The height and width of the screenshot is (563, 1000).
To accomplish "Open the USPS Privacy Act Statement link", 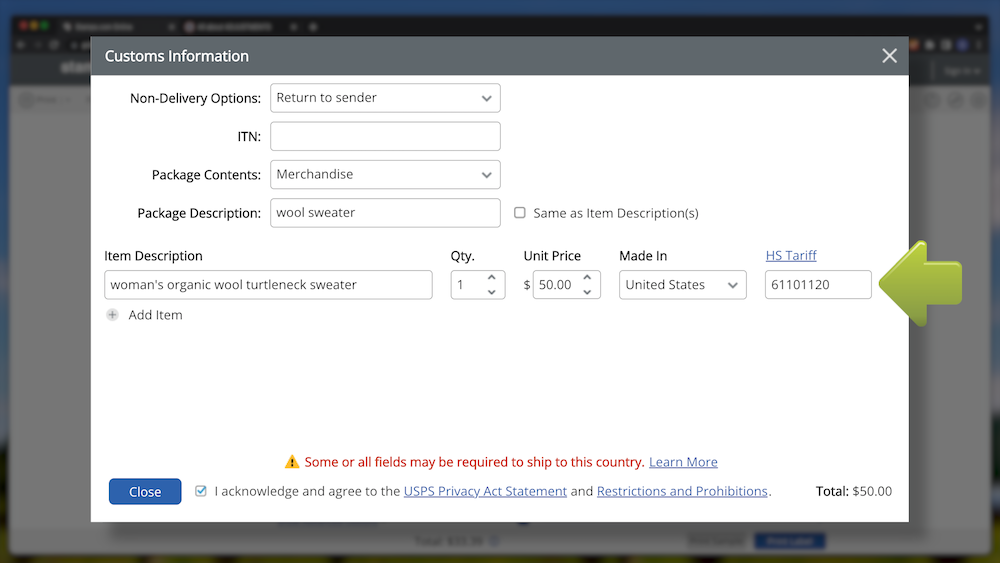I will click(x=485, y=492).
